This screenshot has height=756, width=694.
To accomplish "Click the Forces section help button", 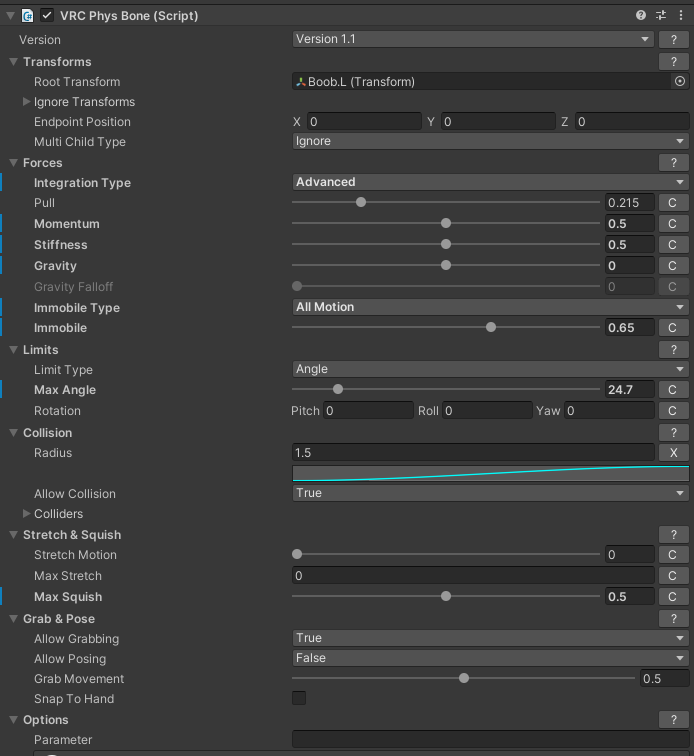I will 673,163.
